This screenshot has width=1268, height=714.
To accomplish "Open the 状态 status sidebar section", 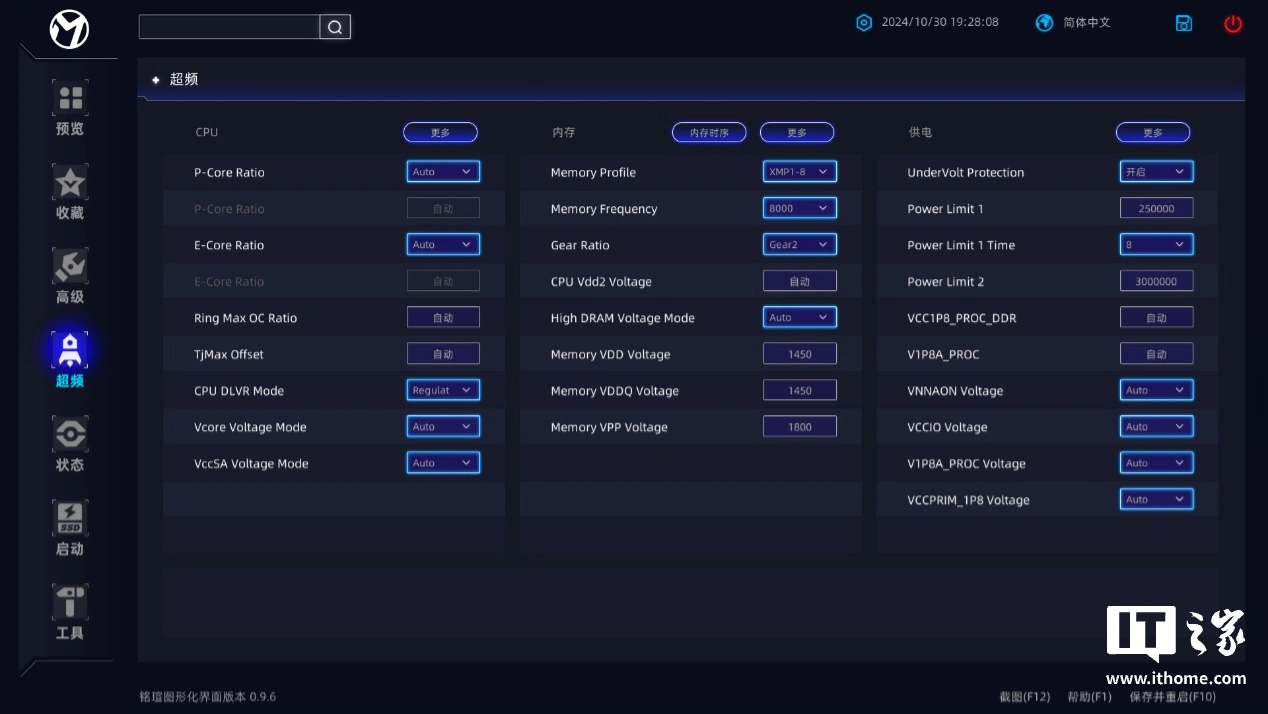I will 70,444.
